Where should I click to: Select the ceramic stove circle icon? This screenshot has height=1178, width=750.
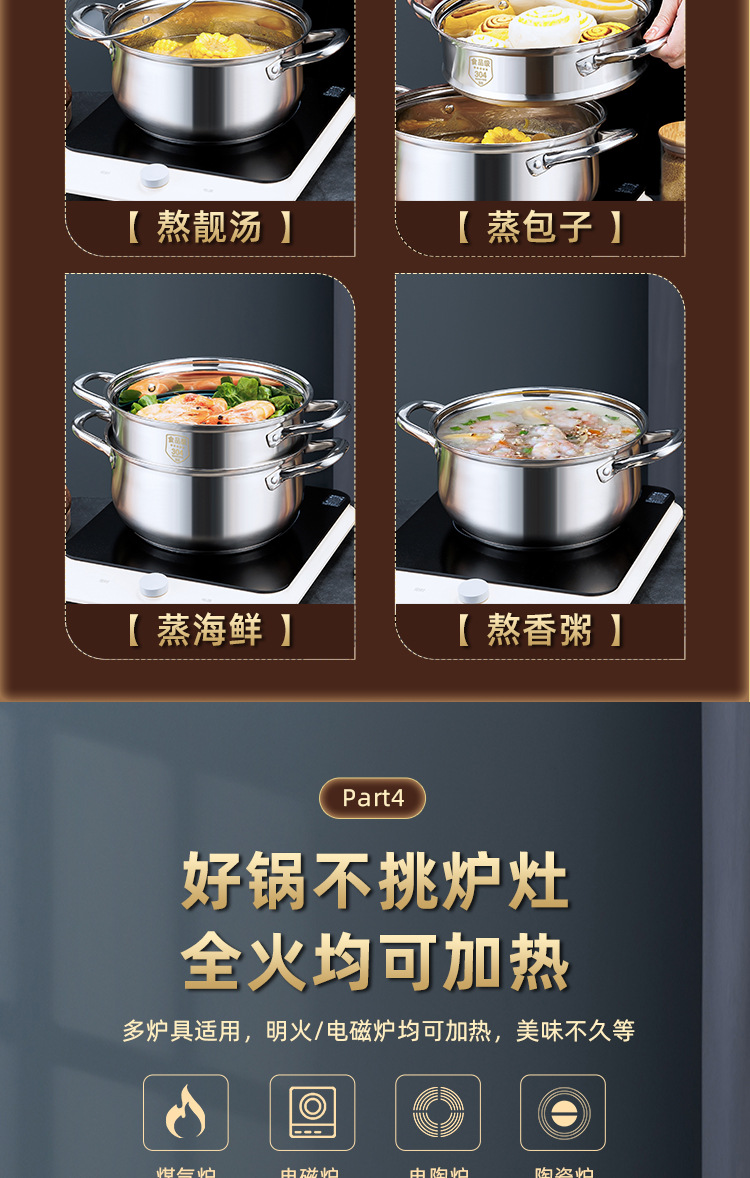click(x=563, y=1113)
